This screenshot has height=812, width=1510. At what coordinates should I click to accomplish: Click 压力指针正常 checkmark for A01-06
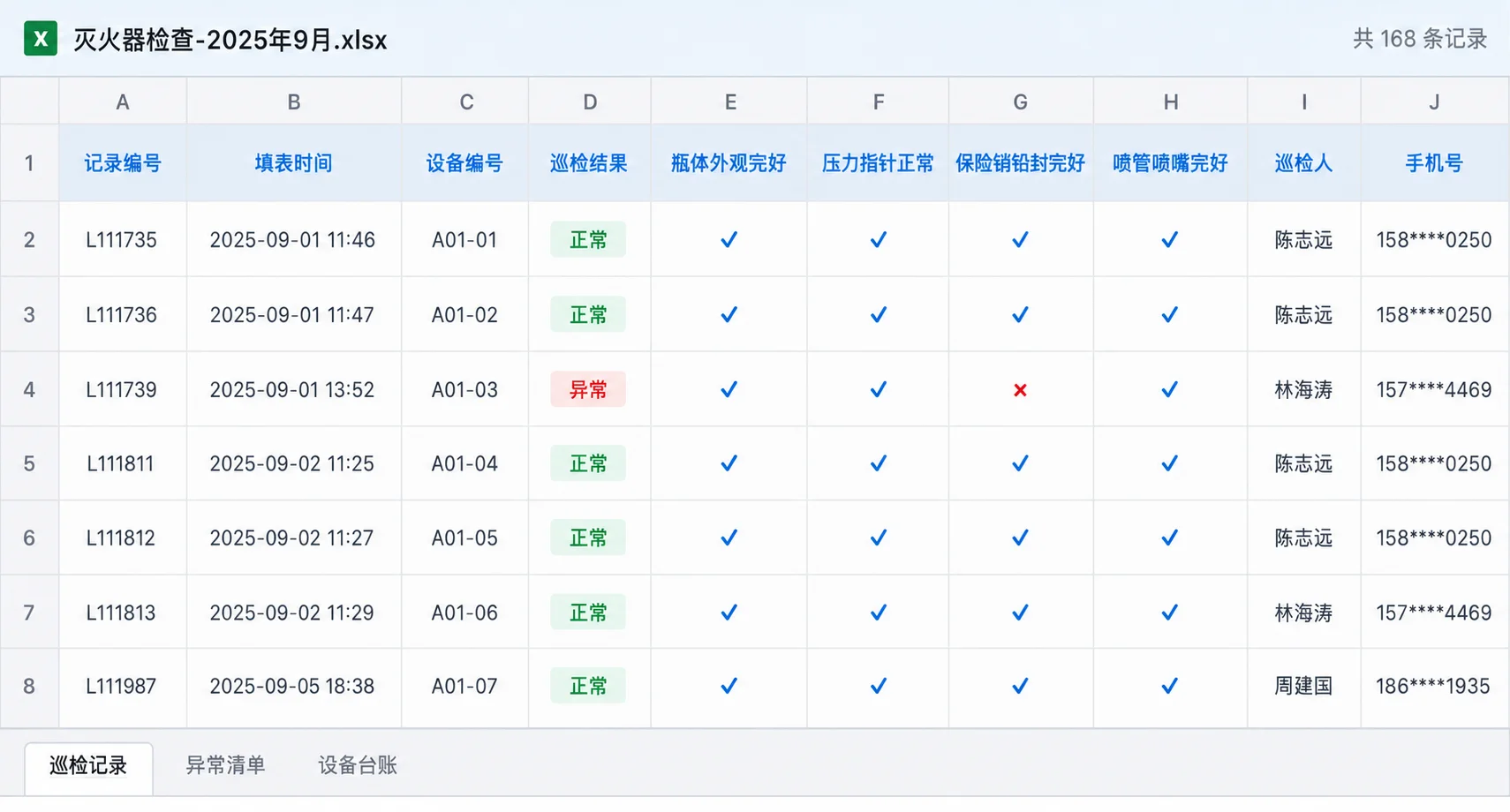click(x=878, y=613)
